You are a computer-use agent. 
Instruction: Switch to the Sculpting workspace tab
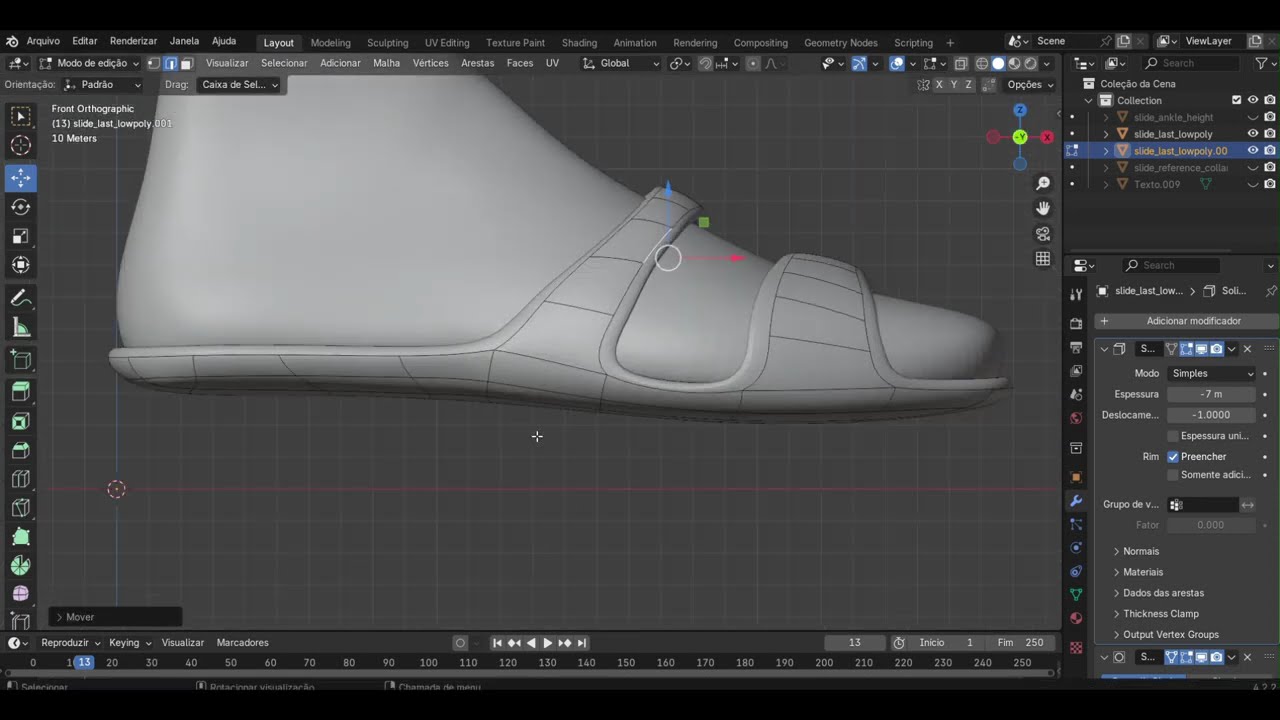pos(387,43)
